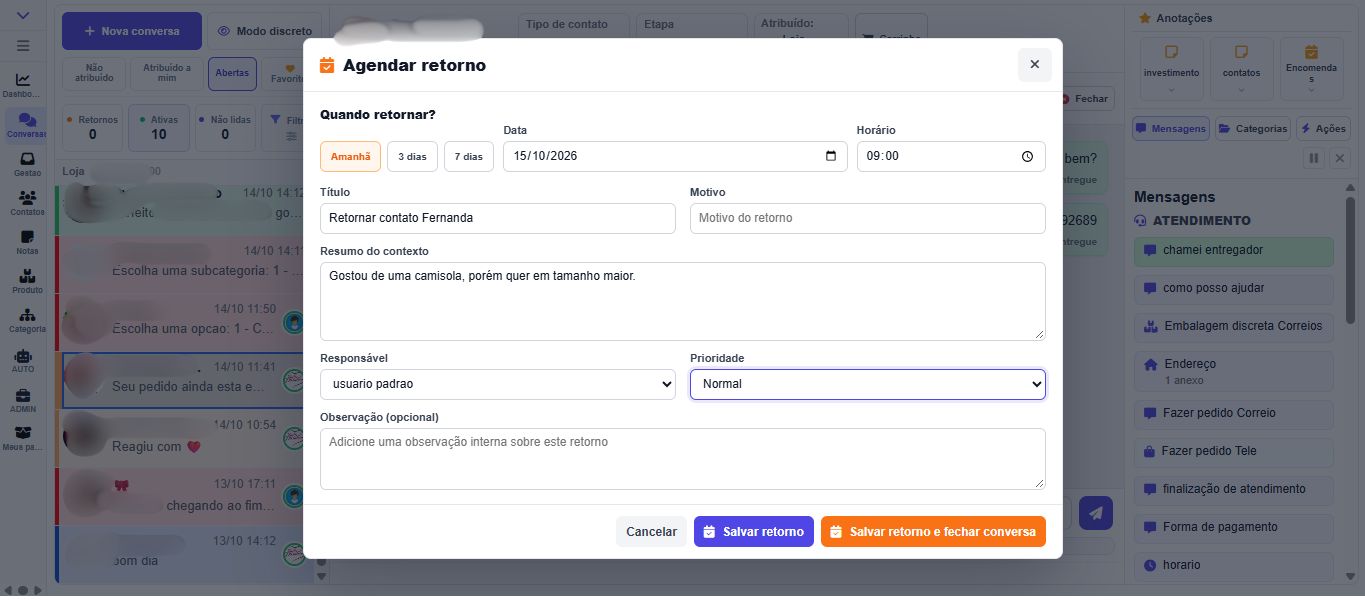Open Conversas from the sidebar
Screen dimensions: 1365x600
26,125
